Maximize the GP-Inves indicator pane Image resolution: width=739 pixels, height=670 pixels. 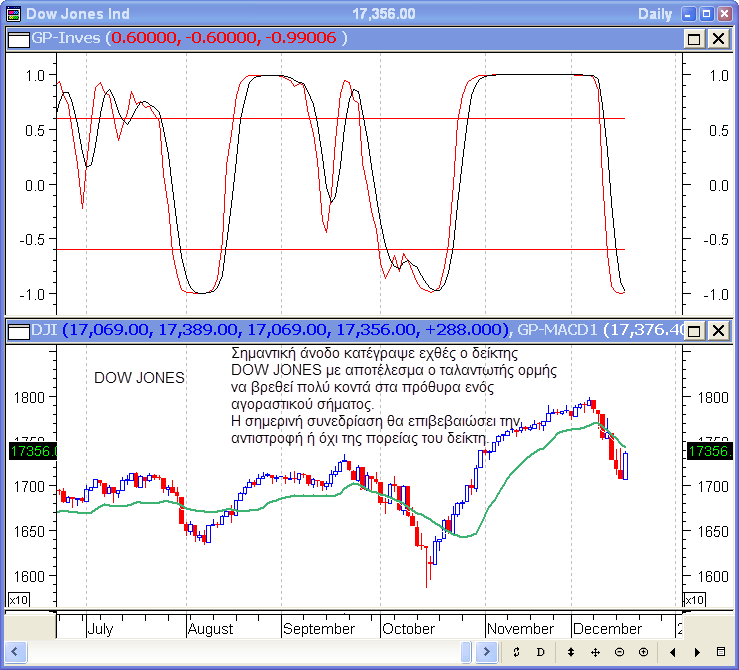tap(695, 38)
